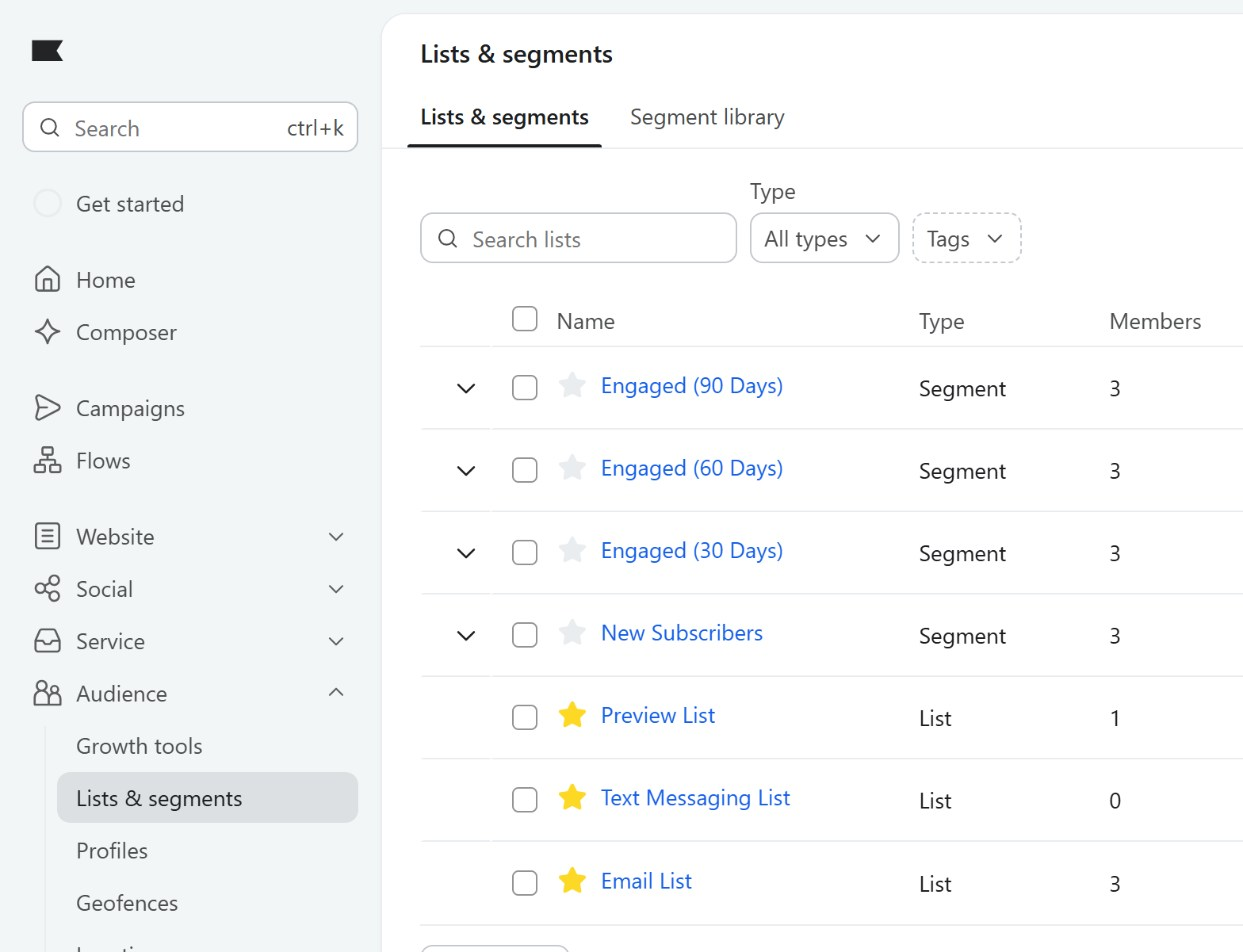Screen dimensions: 1243x952
Task: Star the Engaged (60 Days) segment
Action: pyautogui.click(x=572, y=468)
